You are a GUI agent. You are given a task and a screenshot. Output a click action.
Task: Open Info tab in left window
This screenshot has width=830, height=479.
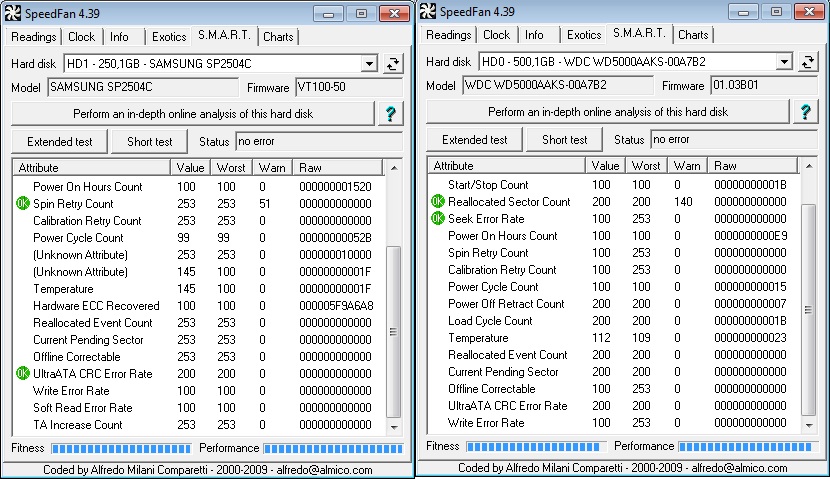(x=119, y=37)
